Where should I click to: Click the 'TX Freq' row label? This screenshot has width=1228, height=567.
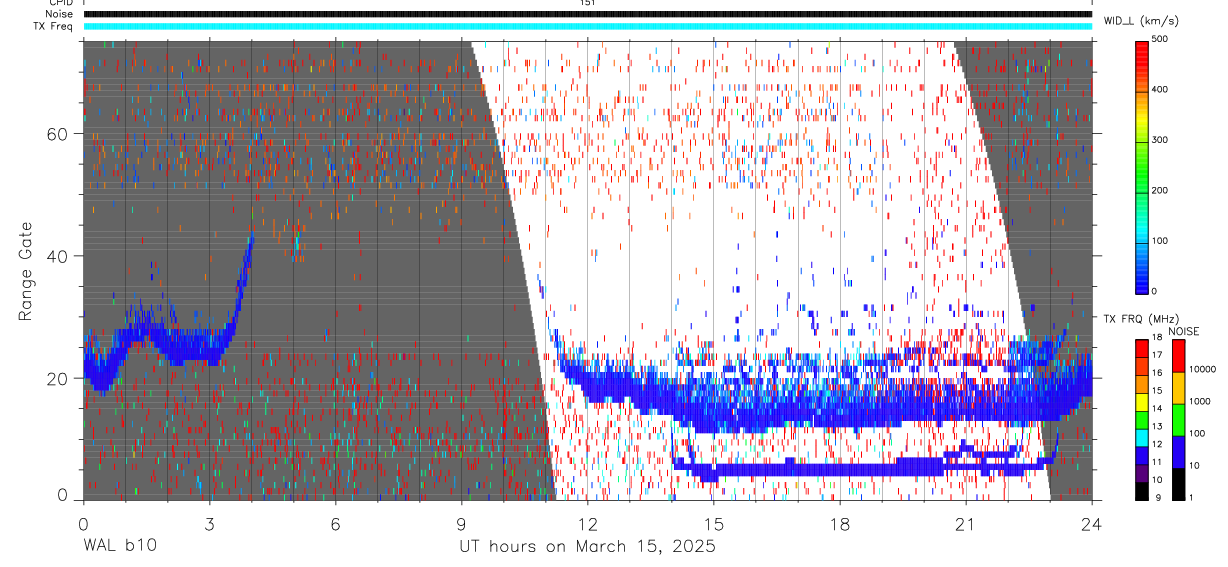(53, 26)
